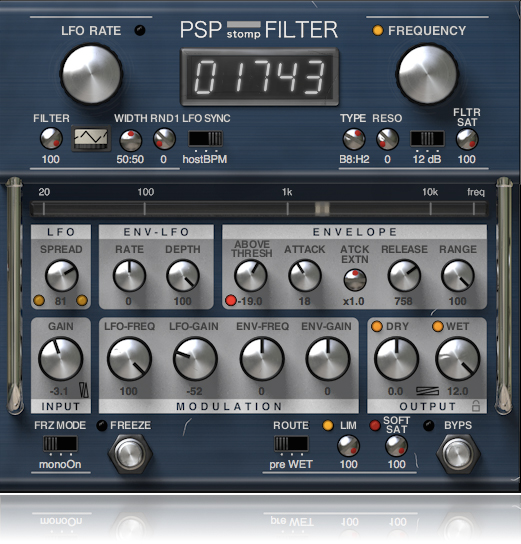Click the red ABOVE THRESH indicator LED
The width and height of the screenshot is (521, 544).
point(231,300)
